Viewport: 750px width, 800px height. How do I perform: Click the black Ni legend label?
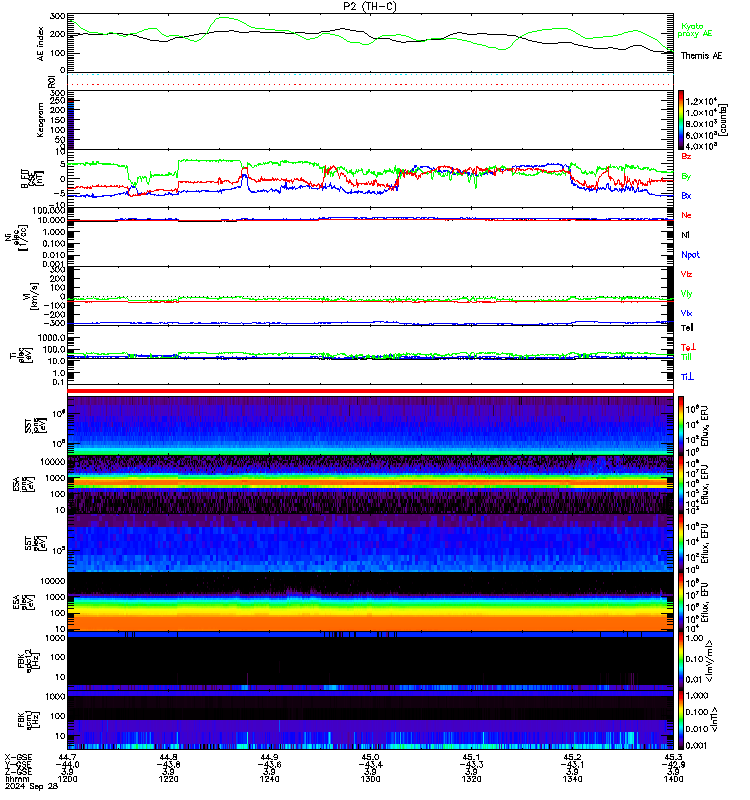(x=685, y=235)
